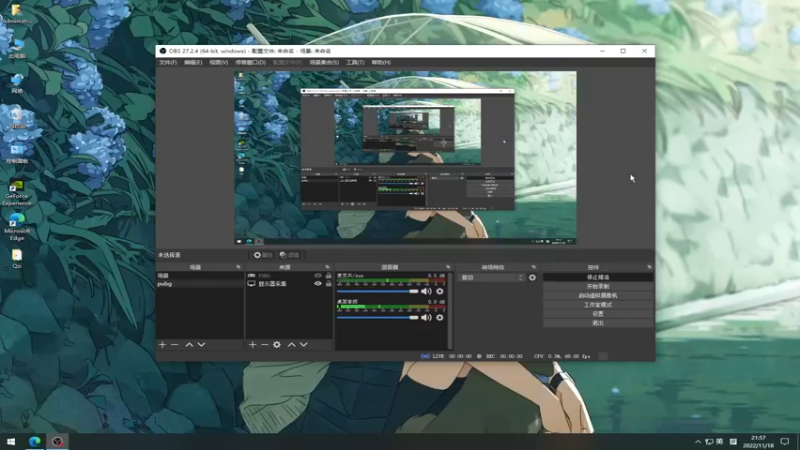Viewport: 800px width, 450px height.
Task: Open the Edit (E) menu
Action: (x=193, y=62)
